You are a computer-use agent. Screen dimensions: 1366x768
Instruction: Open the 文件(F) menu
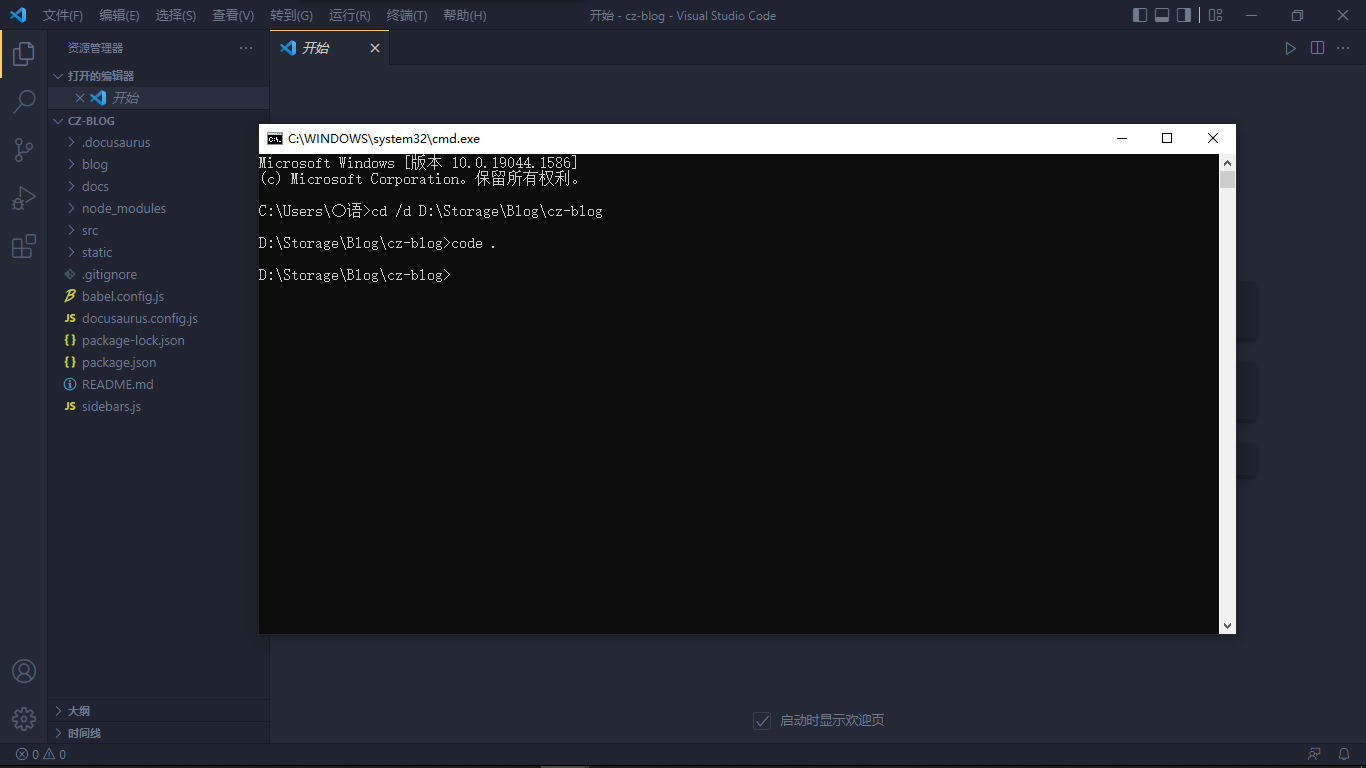pos(63,15)
